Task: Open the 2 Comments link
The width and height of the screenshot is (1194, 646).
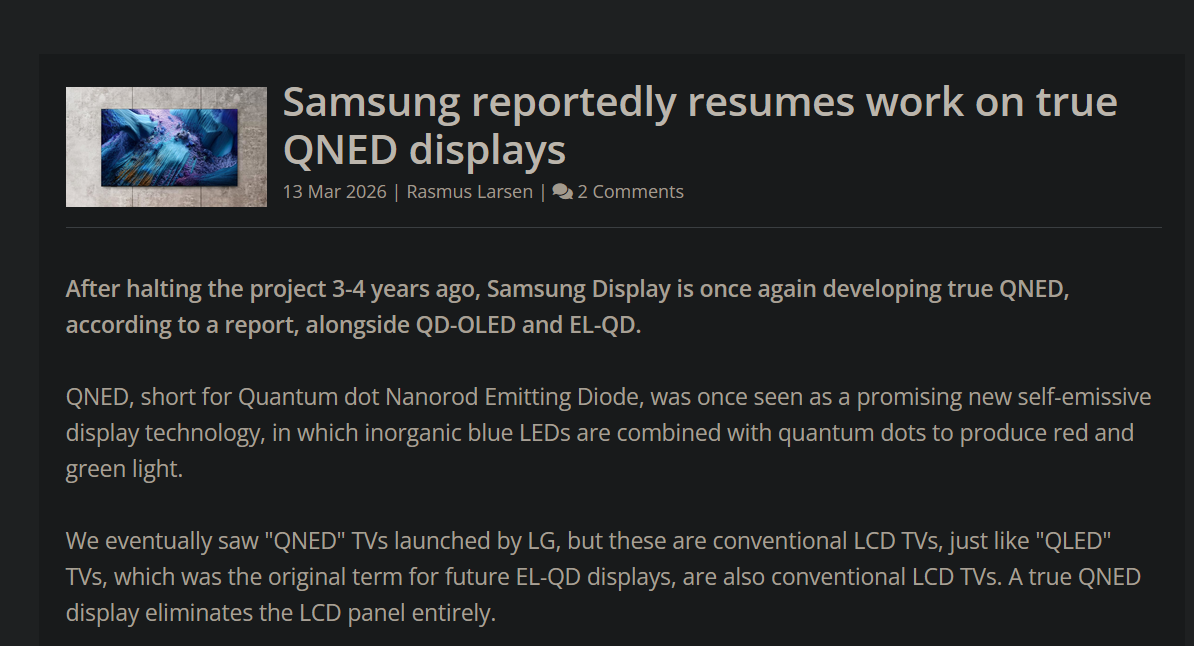Action: pos(630,191)
